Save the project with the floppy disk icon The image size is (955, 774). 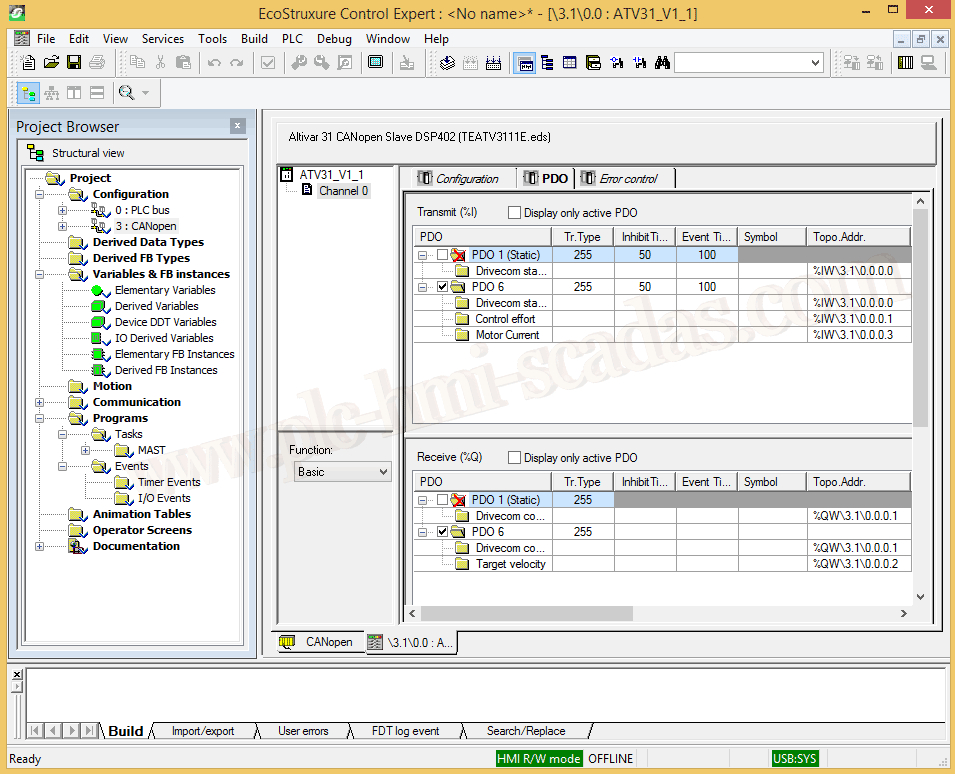tap(74, 62)
